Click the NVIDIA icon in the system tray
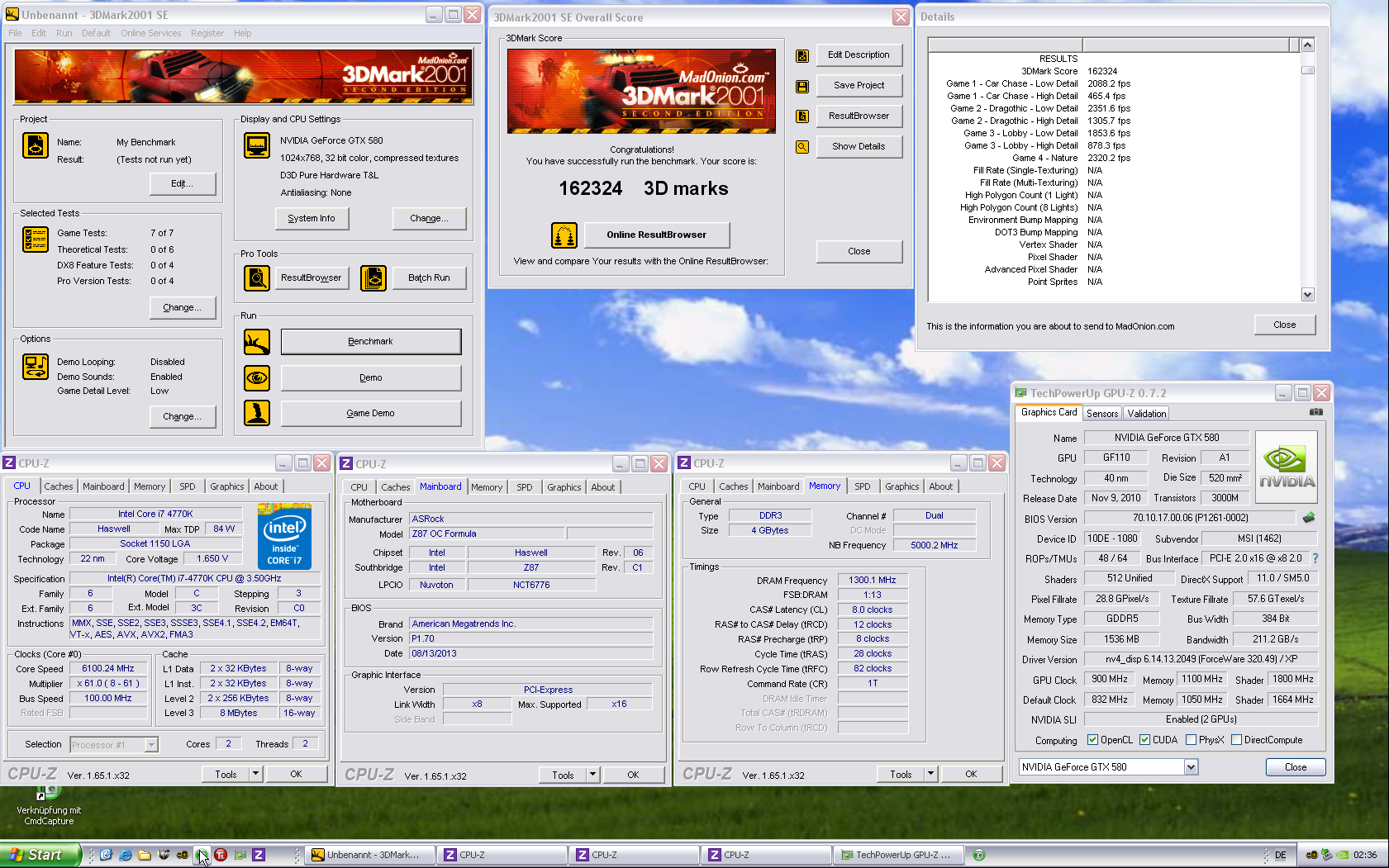The image size is (1389, 868). 1343,855
